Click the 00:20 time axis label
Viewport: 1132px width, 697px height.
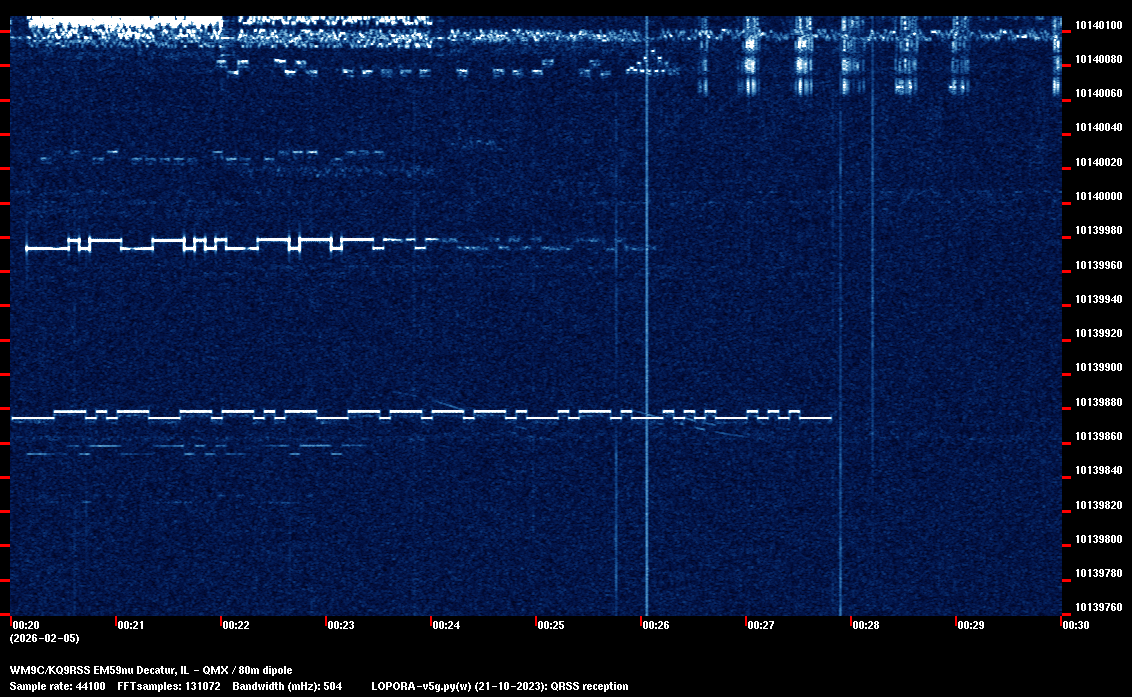pyautogui.click(x=25, y=625)
